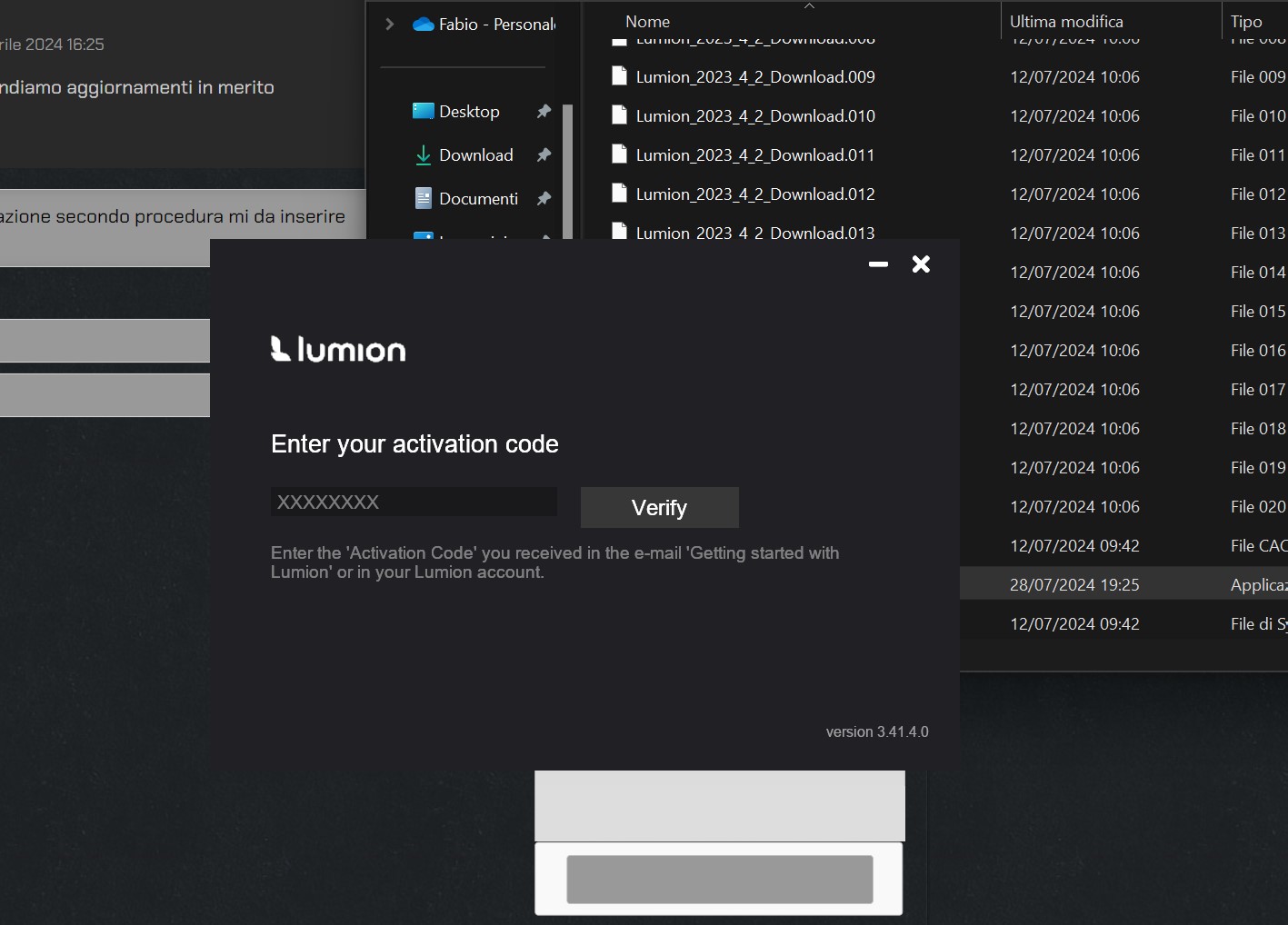Viewport: 1288px width, 925px height.
Task: Open the OneDrive cloud icon in sidebar
Action: pyautogui.click(x=423, y=25)
